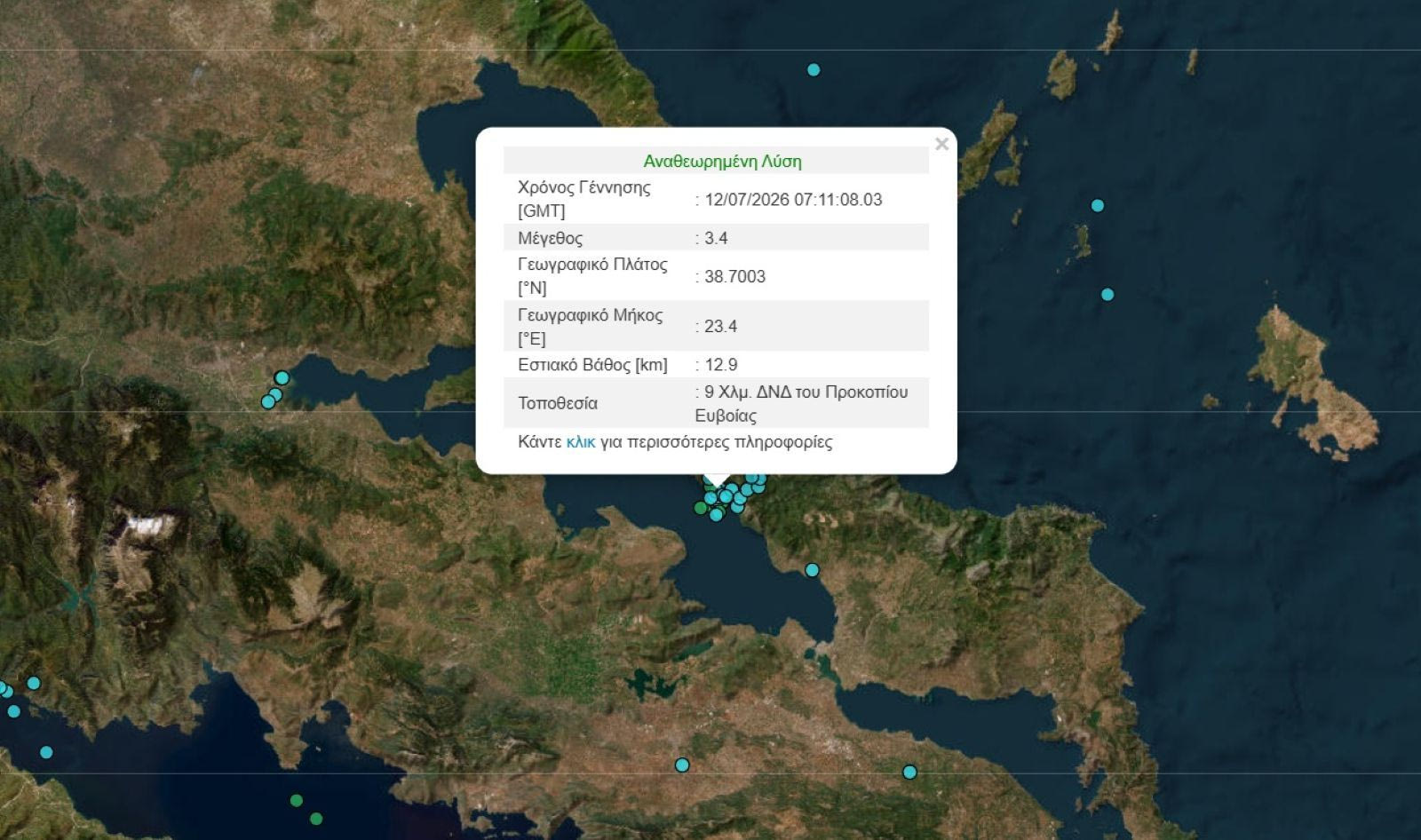Select longitude value '23.4'
The image size is (1421, 840).
(720, 326)
